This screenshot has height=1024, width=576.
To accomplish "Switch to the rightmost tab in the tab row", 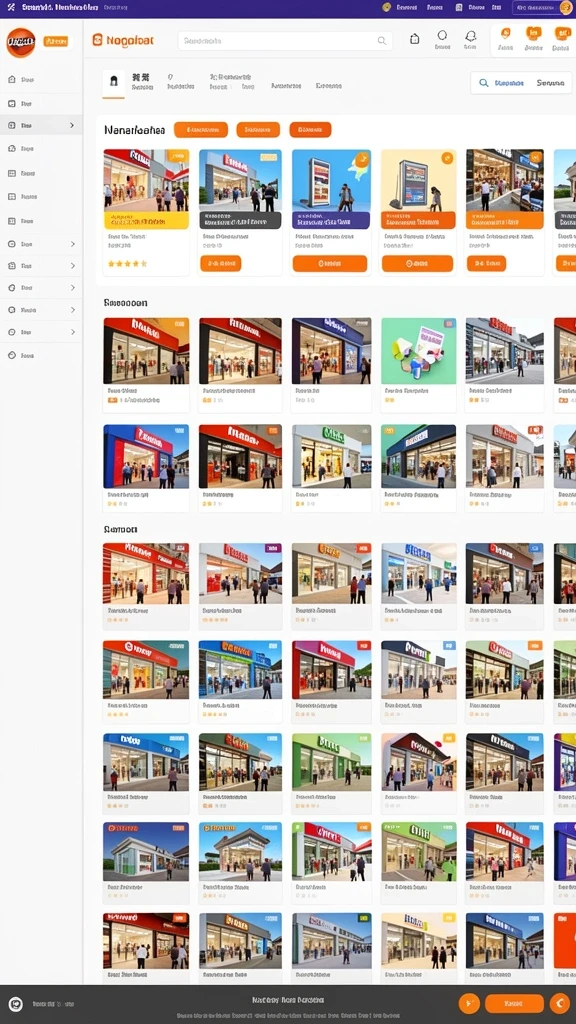I will pyautogui.click(x=328, y=86).
